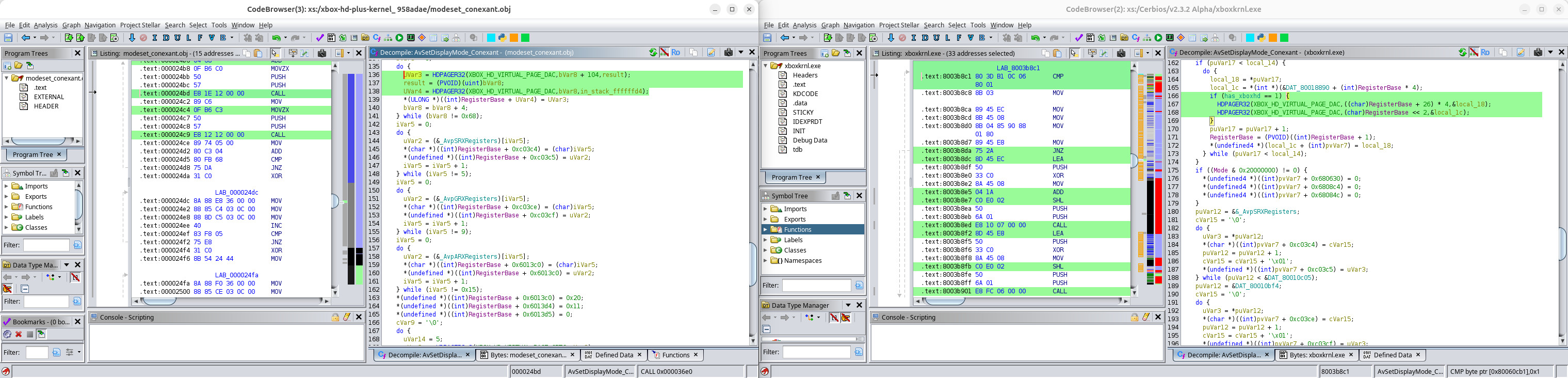The height and width of the screenshot is (378, 1568).
Task: Select Exports in right Symbol Tree
Action: [795, 219]
